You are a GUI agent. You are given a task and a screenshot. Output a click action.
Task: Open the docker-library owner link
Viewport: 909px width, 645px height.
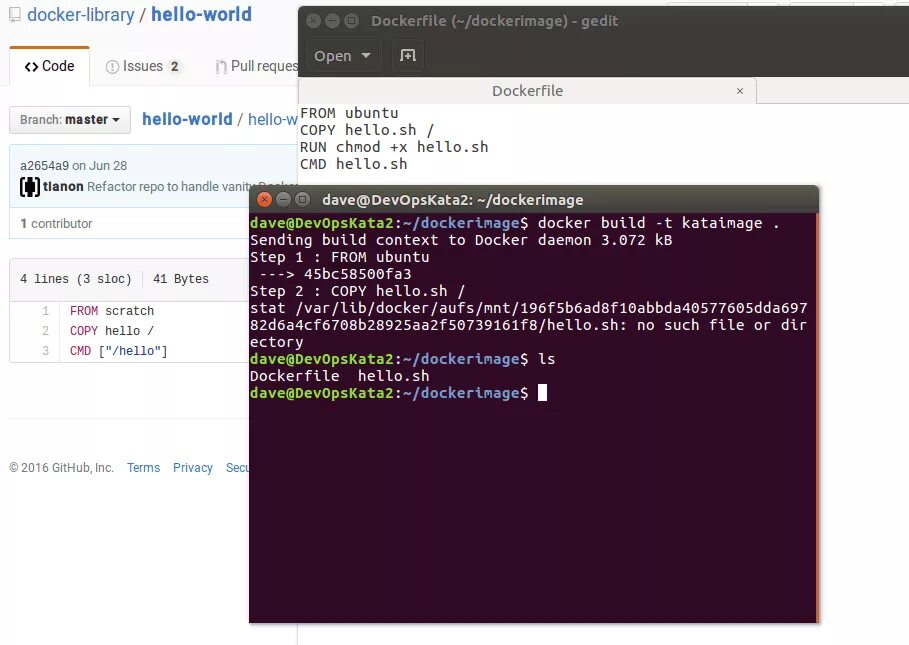point(81,14)
